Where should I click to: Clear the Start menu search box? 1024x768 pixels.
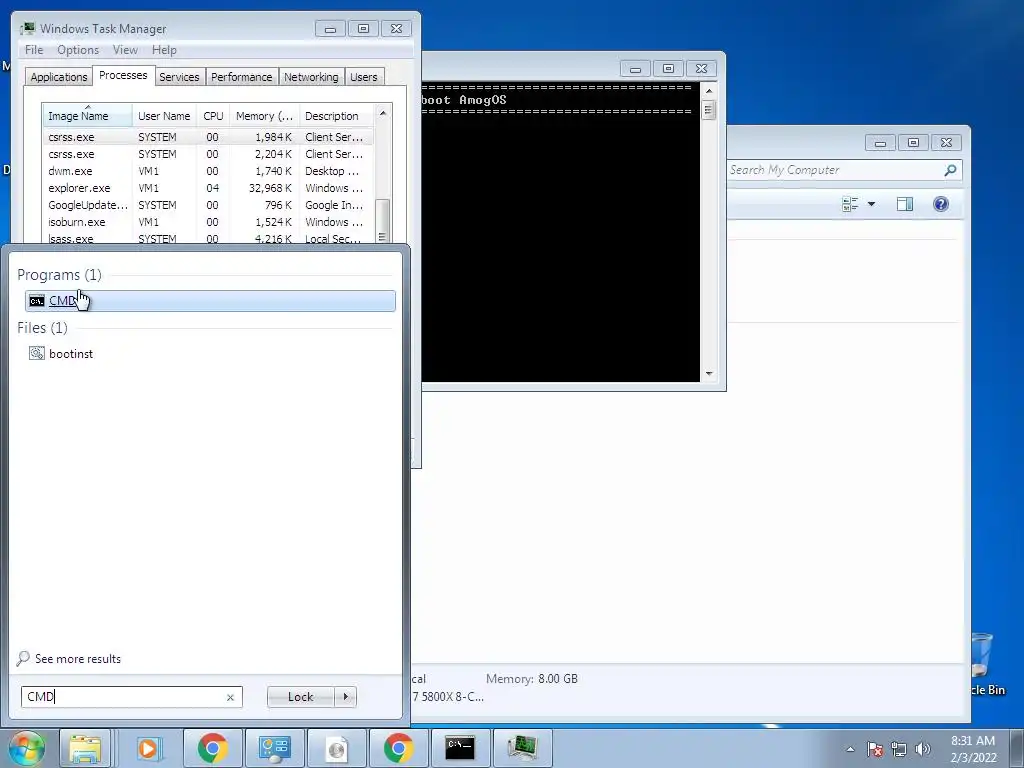pyautogui.click(x=230, y=697)
